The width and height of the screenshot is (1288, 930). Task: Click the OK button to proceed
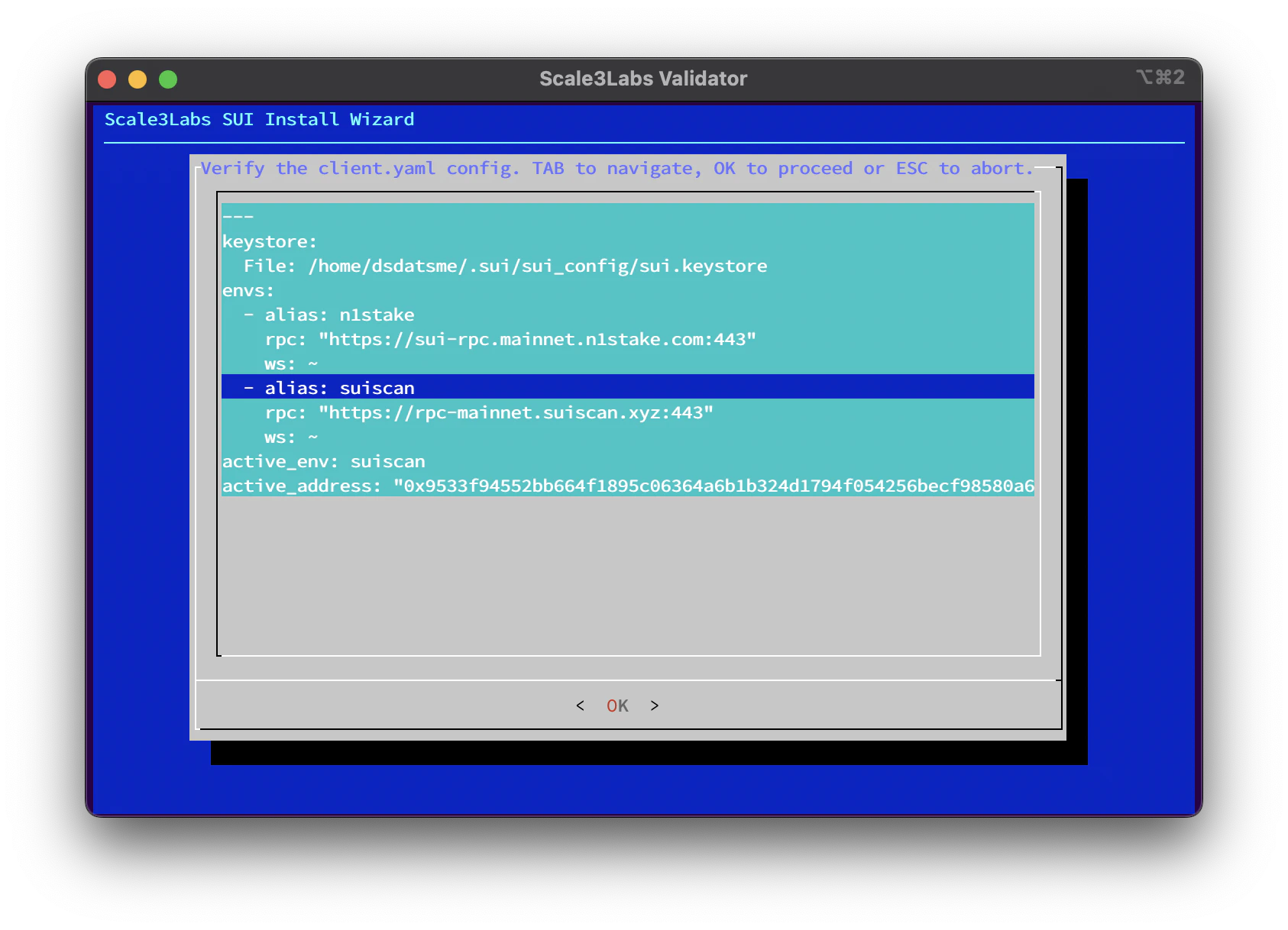coord(617,706)
